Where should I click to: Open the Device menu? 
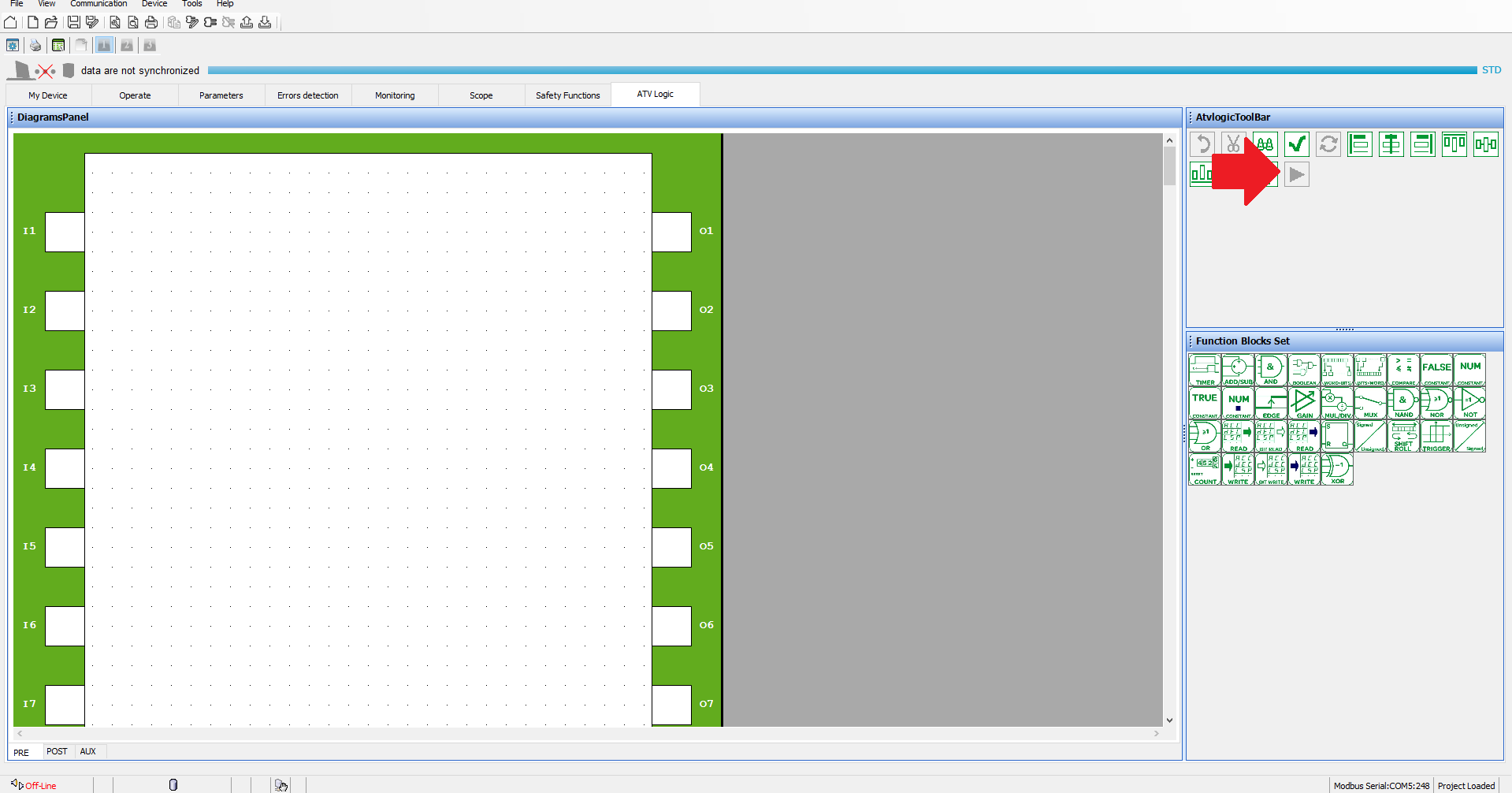[x=154, y=4]
